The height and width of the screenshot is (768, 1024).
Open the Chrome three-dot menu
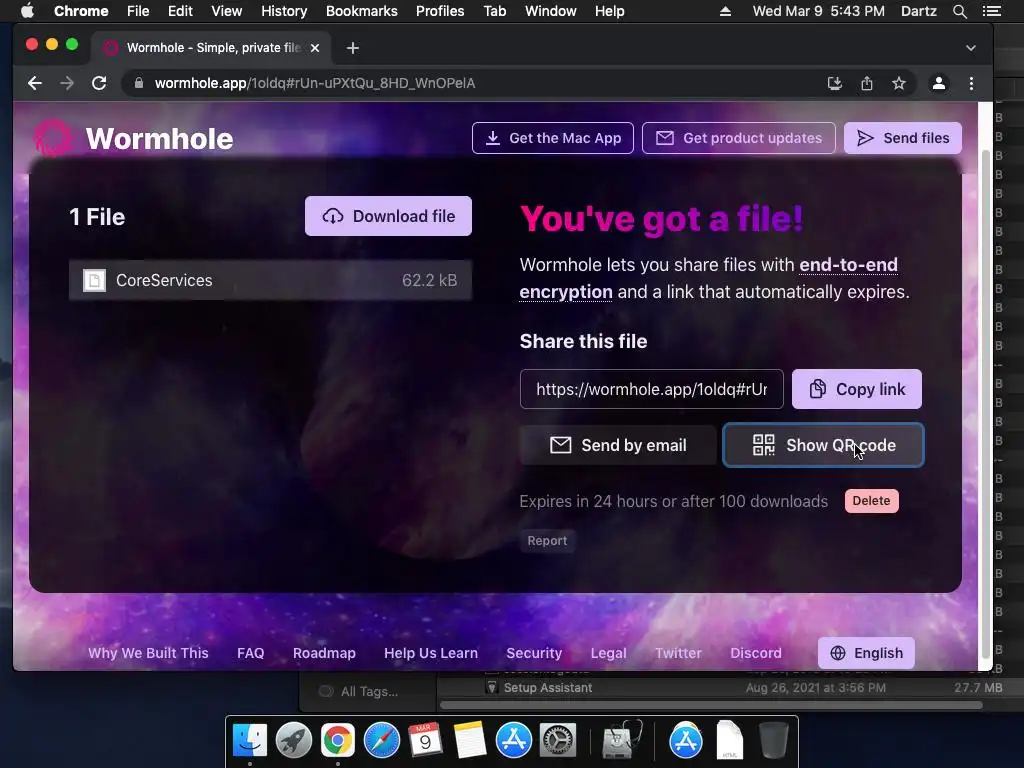click(x=971, y=83)
